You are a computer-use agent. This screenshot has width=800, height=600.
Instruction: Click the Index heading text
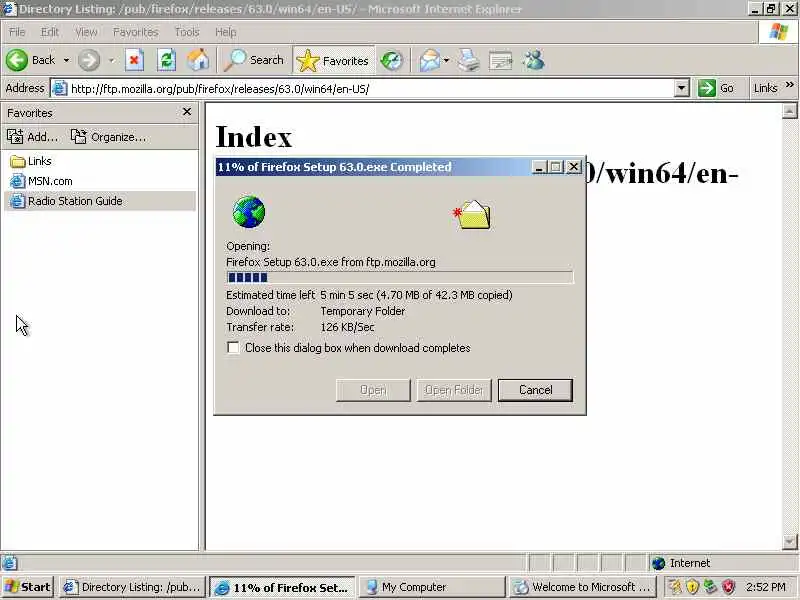click(254, 137)
